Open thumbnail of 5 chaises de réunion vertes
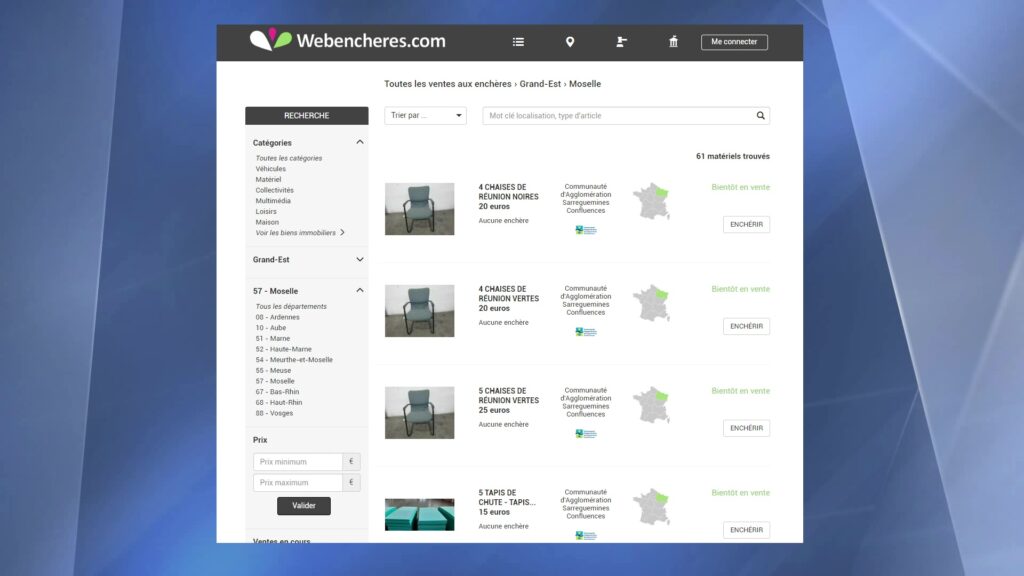Screen dimensions: 1024x576 (419, 413)
